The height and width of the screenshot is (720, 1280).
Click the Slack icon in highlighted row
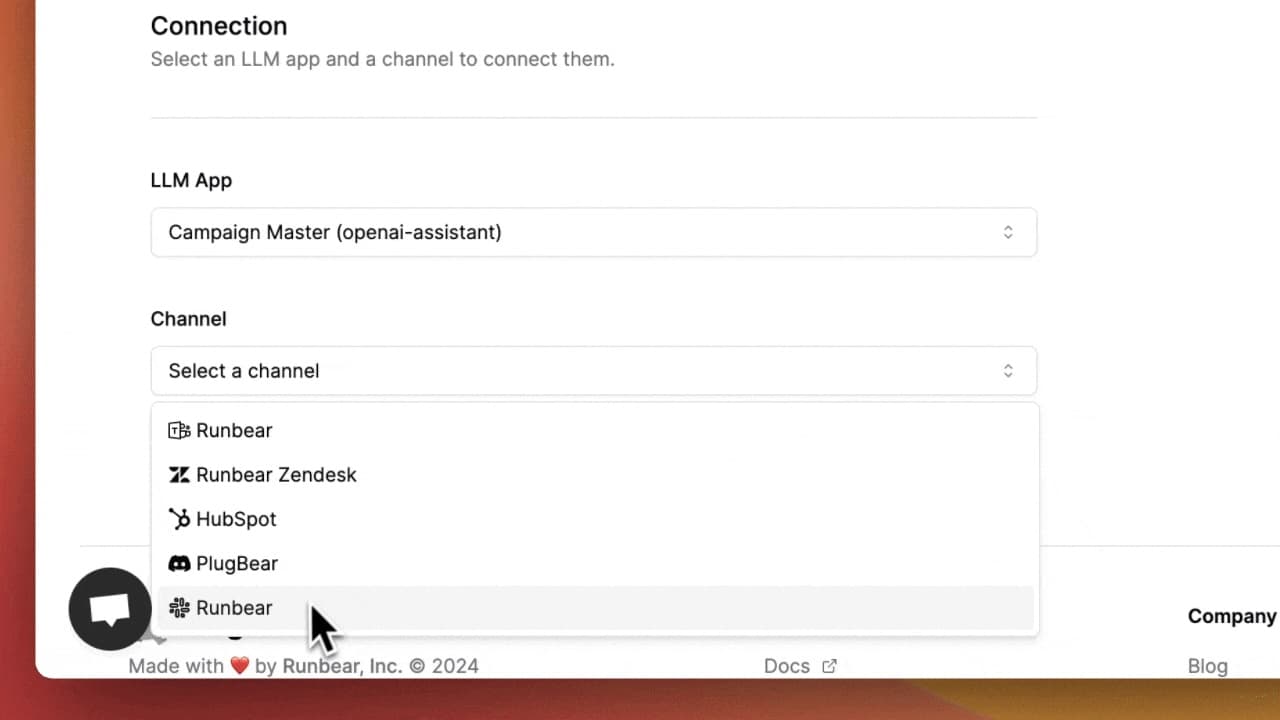[179, 608]
